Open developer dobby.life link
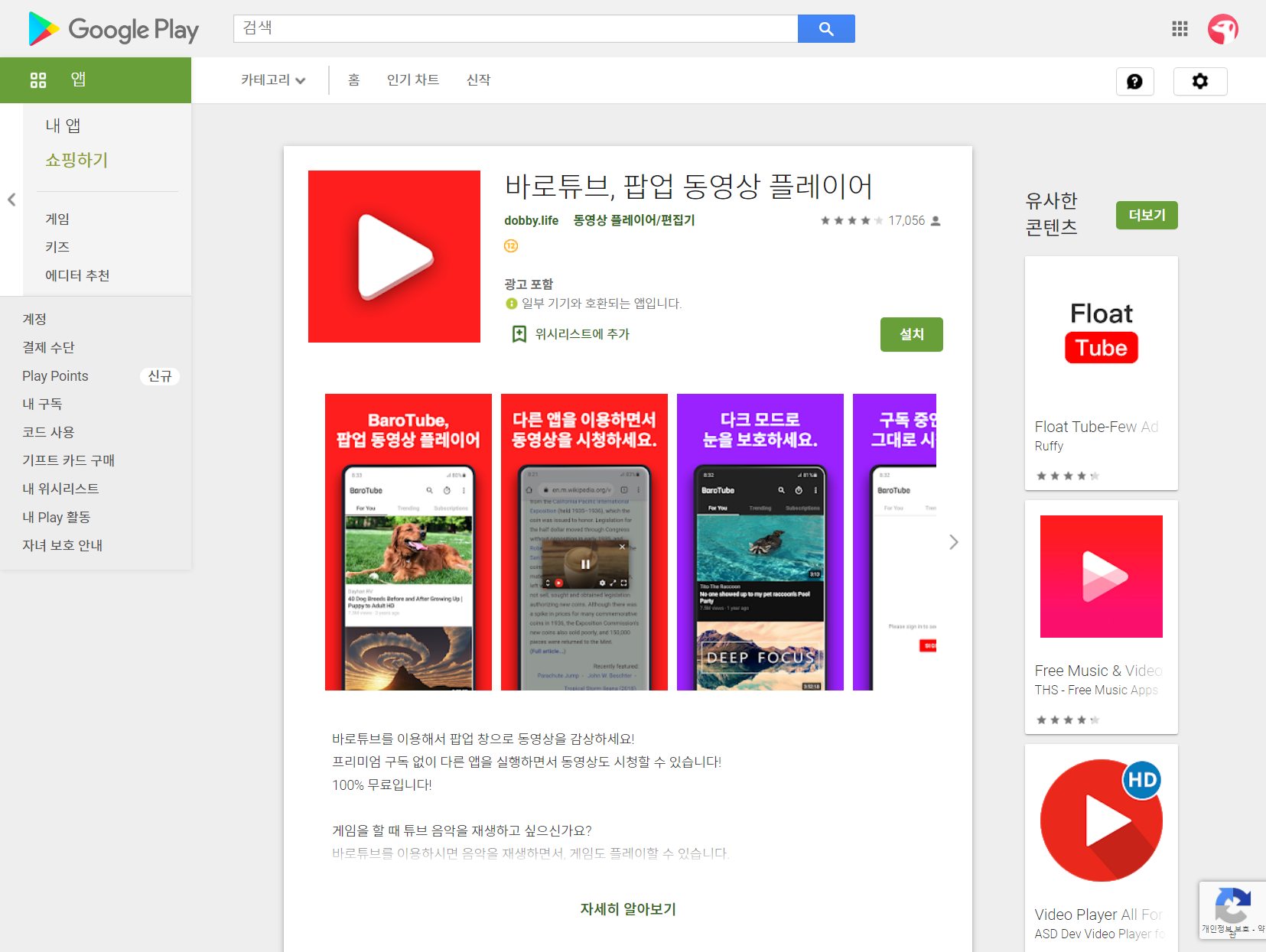 point(531,221)
